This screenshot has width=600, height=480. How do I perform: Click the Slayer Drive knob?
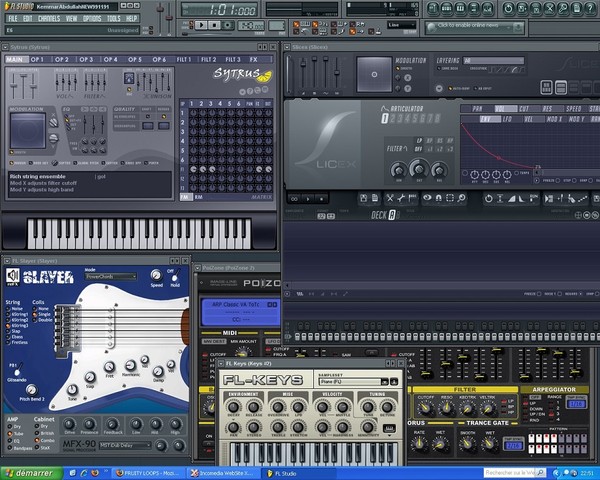[x=69, y=424]
